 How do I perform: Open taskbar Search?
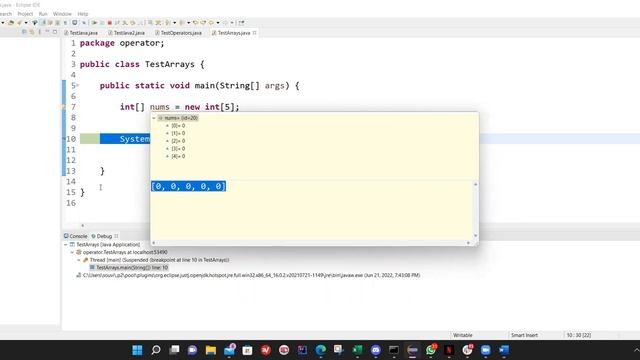[156, 350]
